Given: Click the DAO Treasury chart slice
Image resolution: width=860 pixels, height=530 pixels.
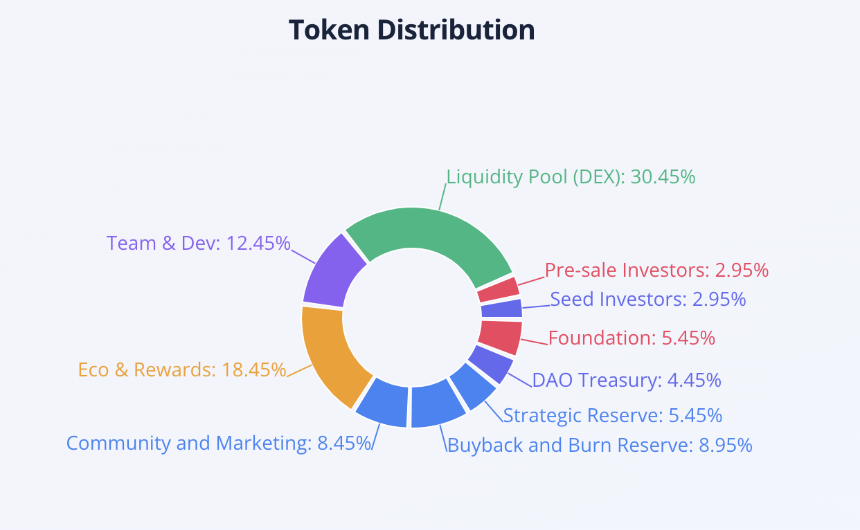Looking at the screenshot, I should [491, 364].
